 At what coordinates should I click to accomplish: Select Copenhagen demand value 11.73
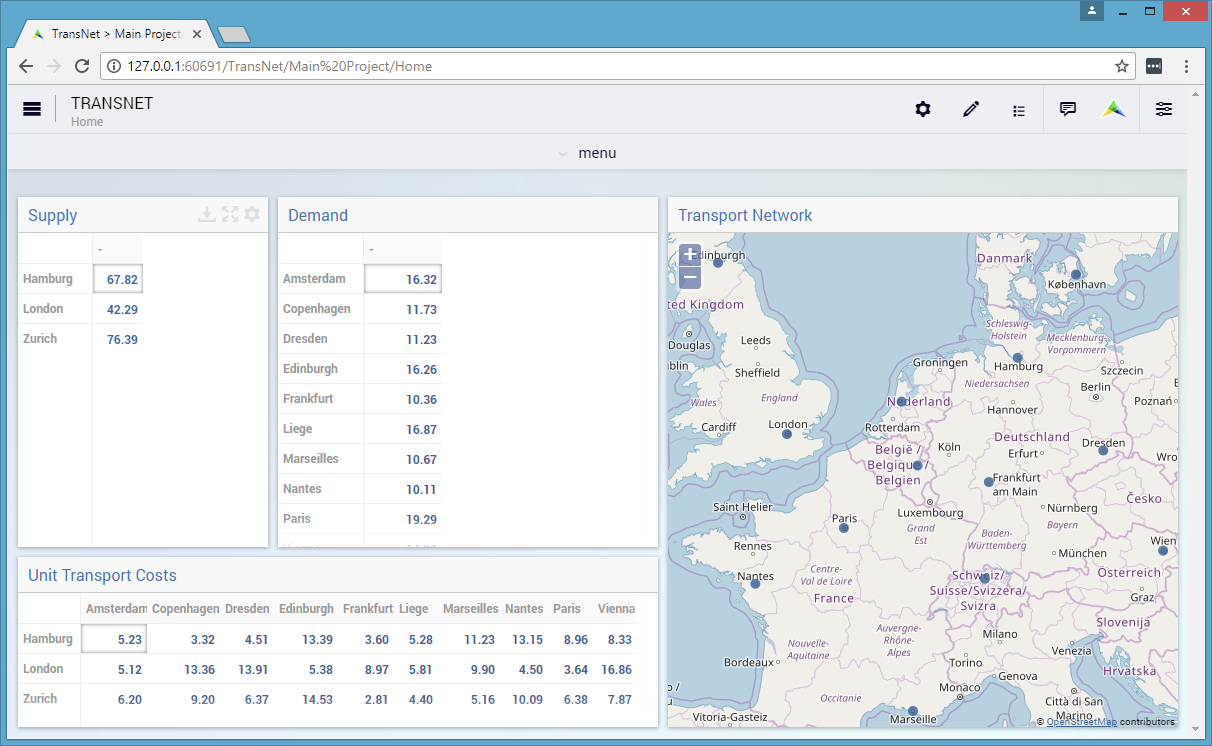(x=402, y=309)
